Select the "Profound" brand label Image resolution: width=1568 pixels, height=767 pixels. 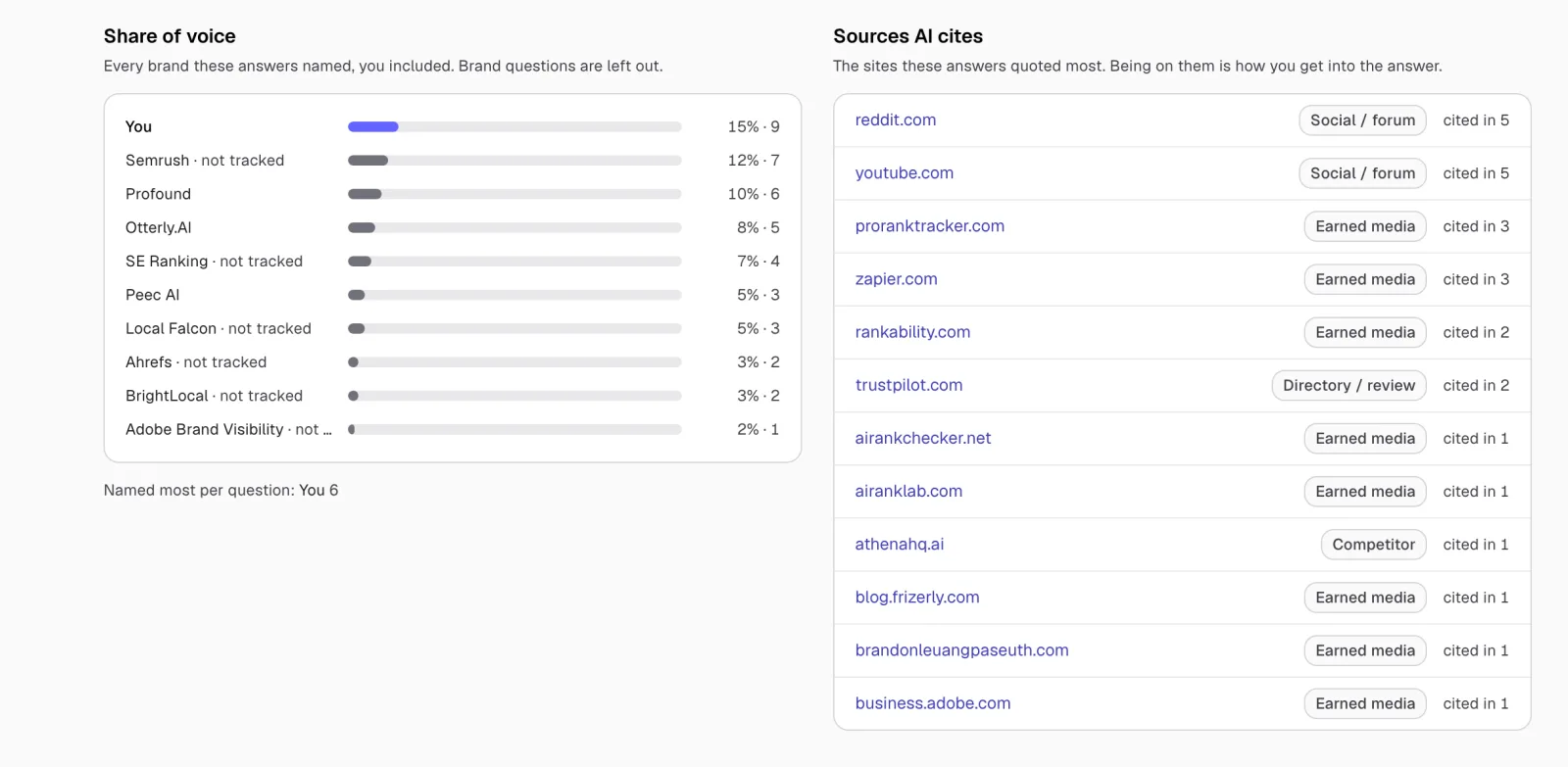click(158, 194)
